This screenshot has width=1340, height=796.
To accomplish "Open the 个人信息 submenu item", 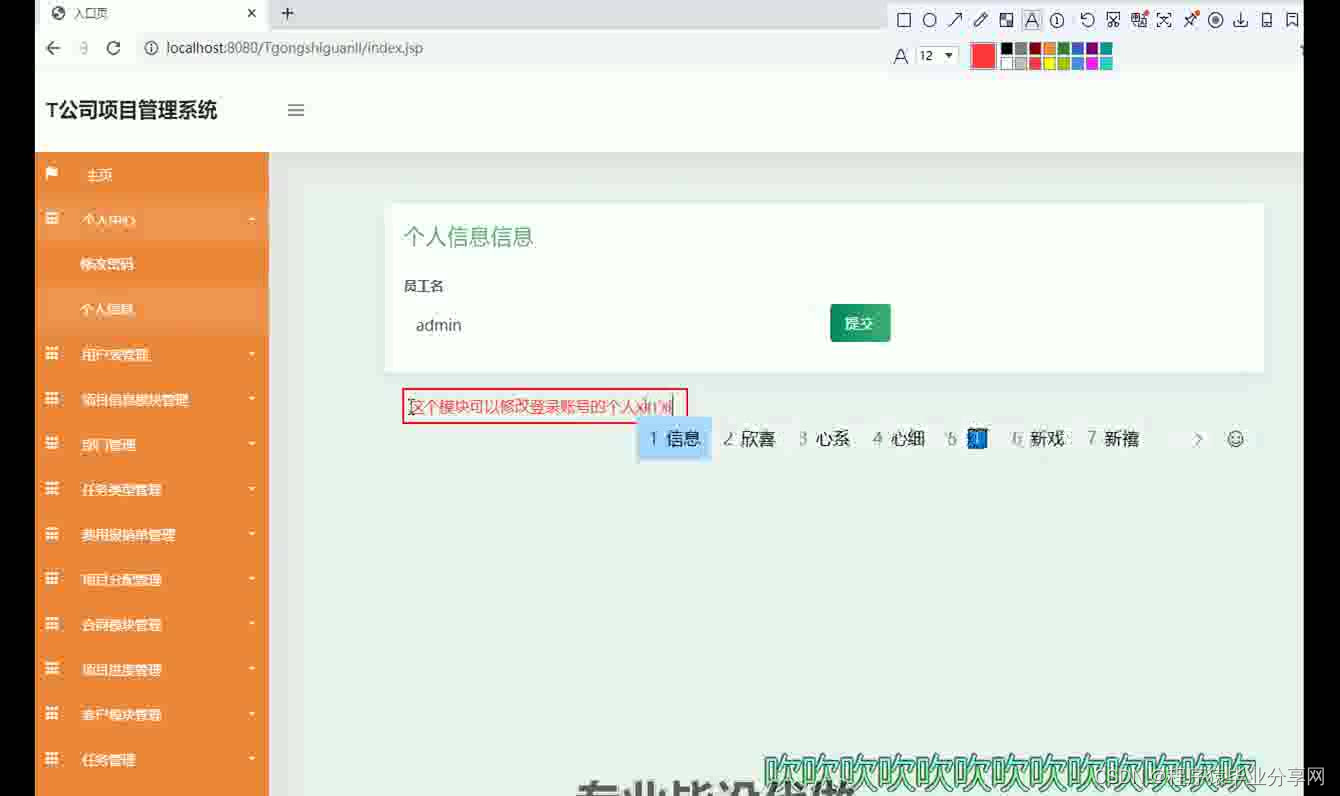I will (107, 310).
